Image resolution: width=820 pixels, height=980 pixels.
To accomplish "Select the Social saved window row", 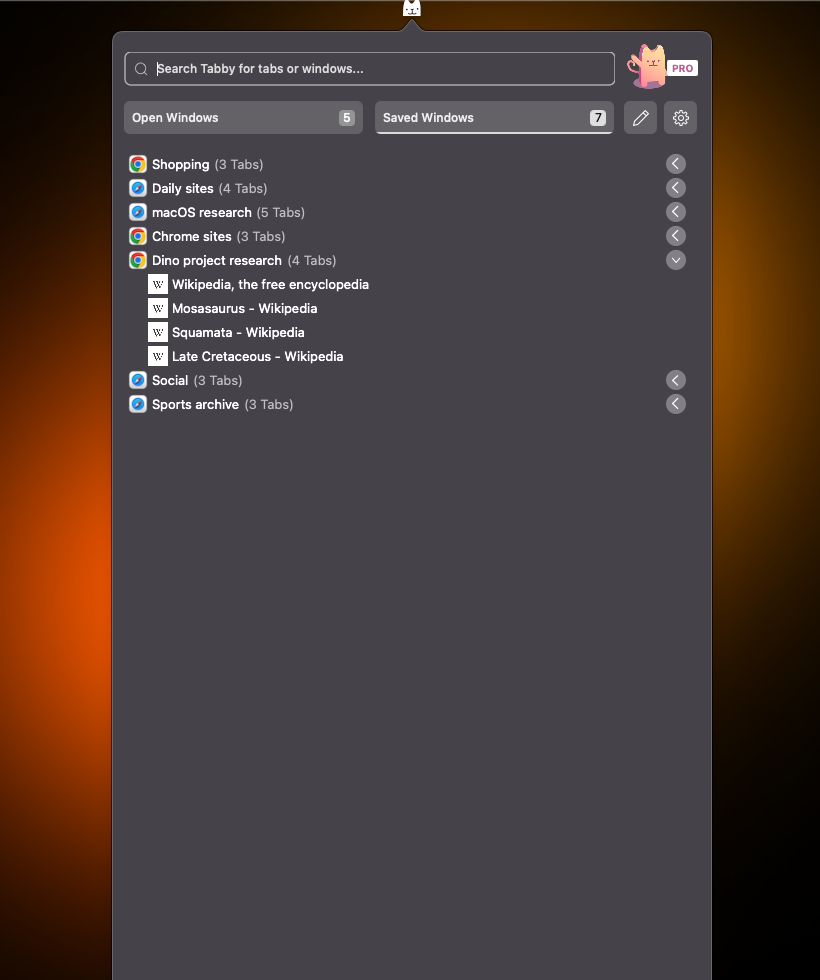I will point(408,381).
